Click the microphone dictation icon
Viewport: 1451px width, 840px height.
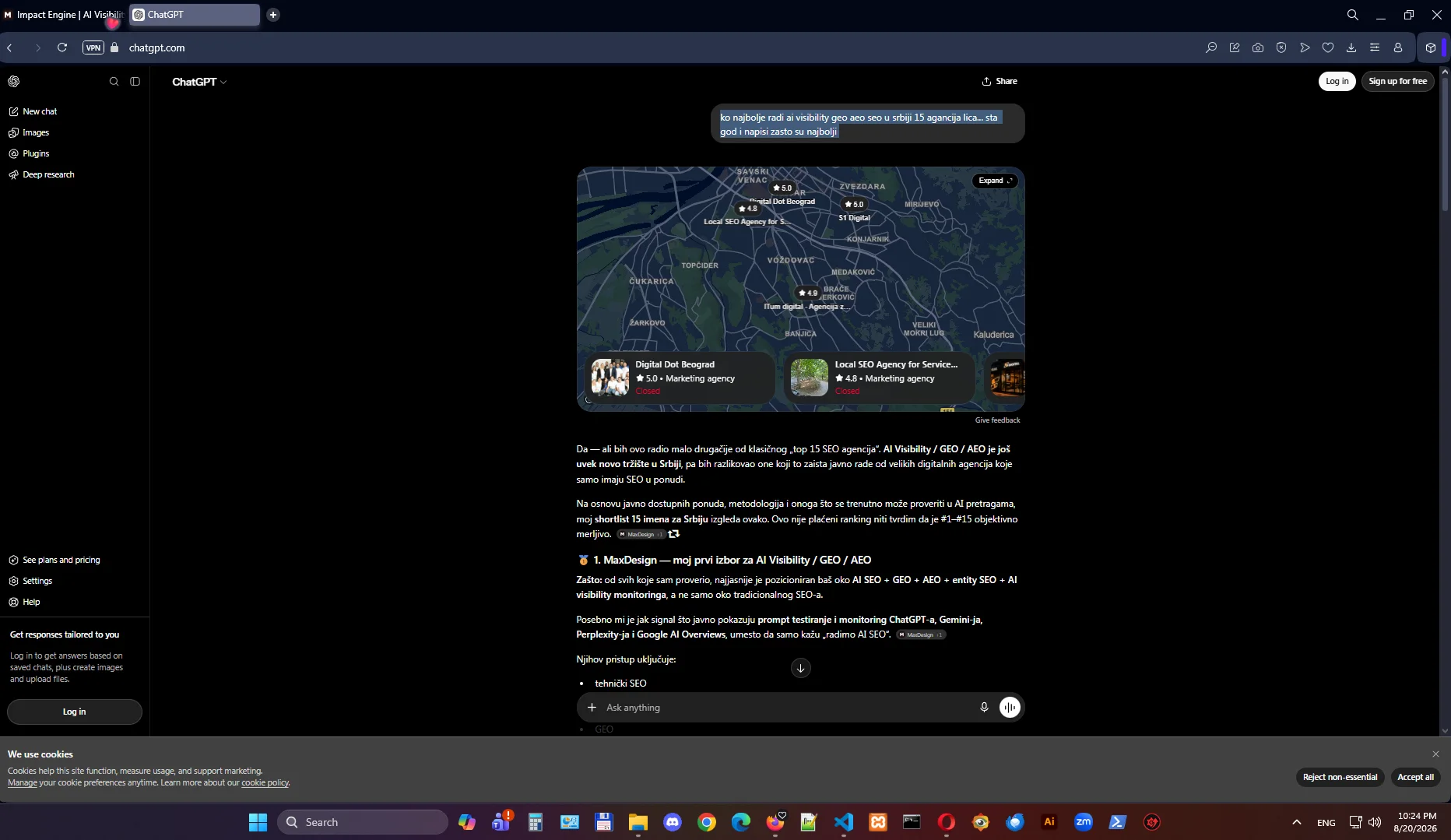point(984,708)
